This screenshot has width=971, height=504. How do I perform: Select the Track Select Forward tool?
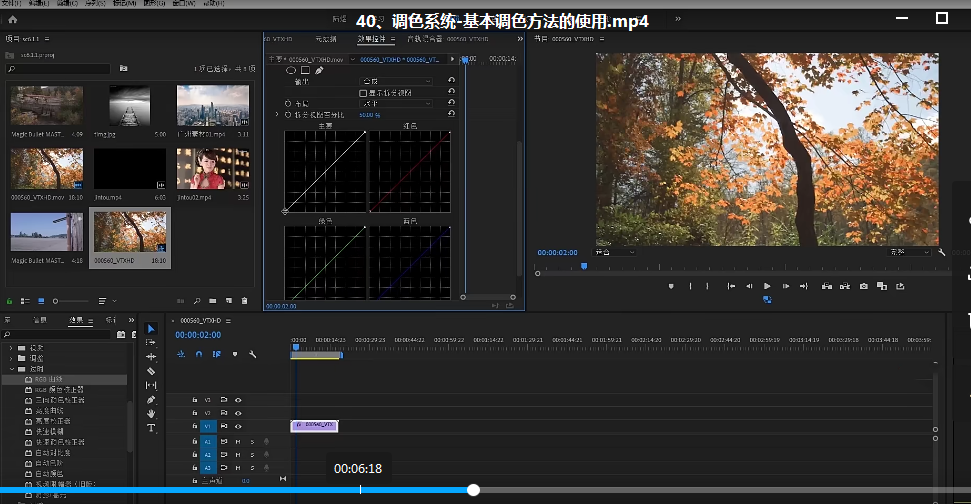click(x=150, y=342)
